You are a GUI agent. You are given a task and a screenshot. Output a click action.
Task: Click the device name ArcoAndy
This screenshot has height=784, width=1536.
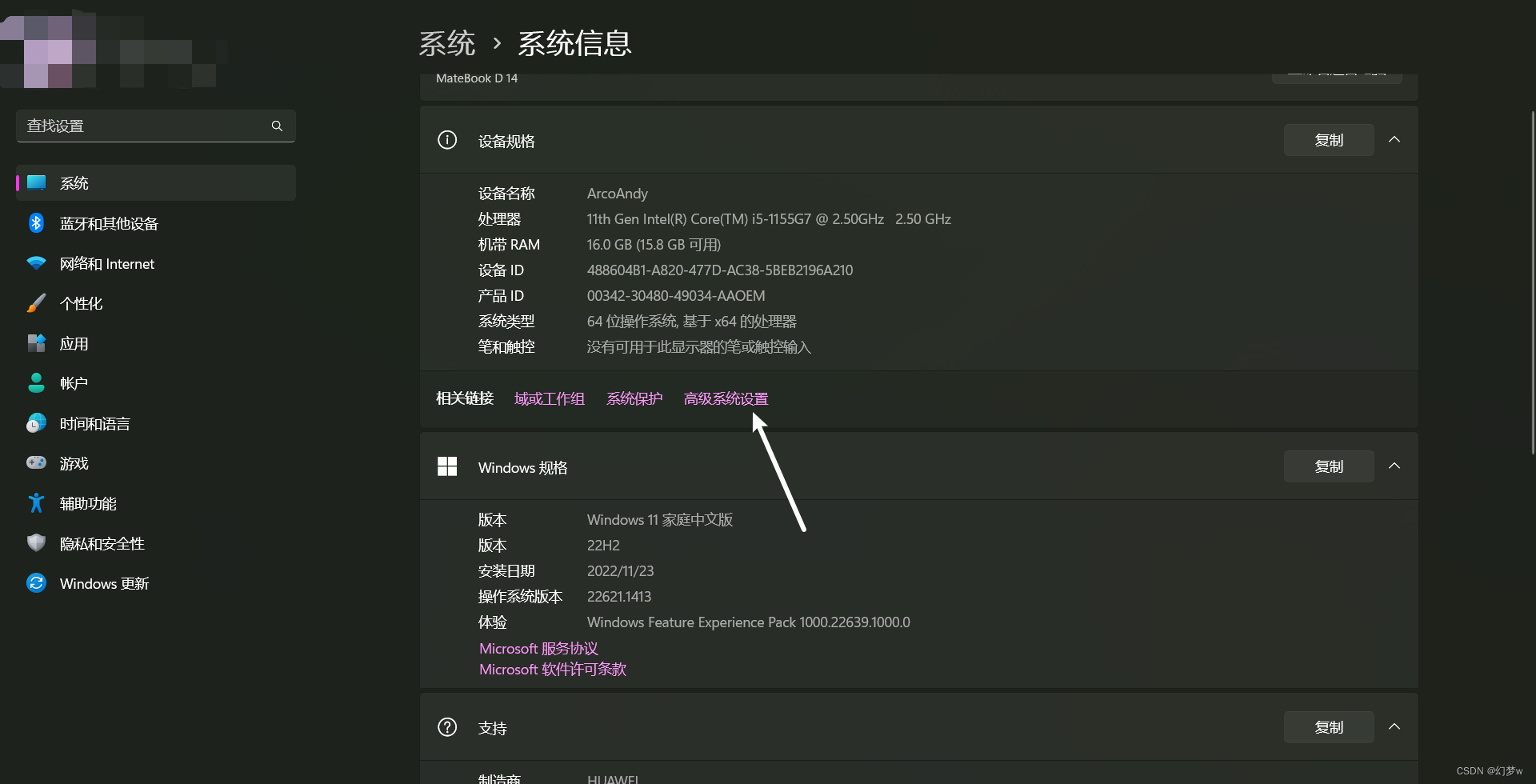point(618,194)
